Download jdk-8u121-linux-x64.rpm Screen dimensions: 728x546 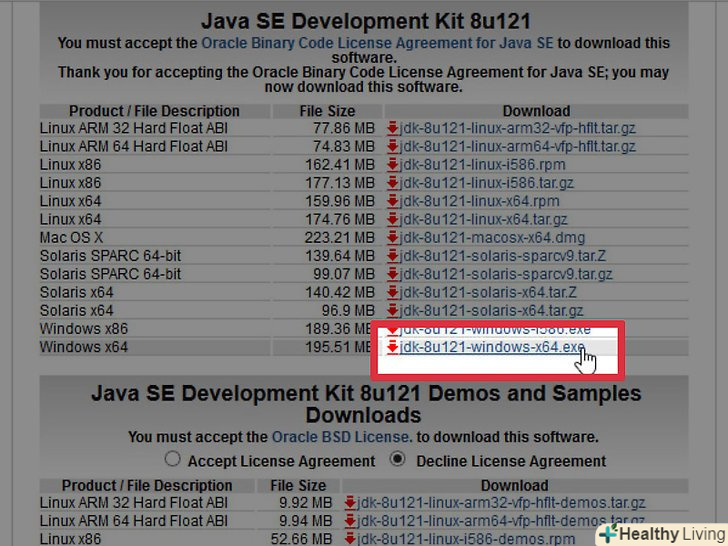point(480,201)
